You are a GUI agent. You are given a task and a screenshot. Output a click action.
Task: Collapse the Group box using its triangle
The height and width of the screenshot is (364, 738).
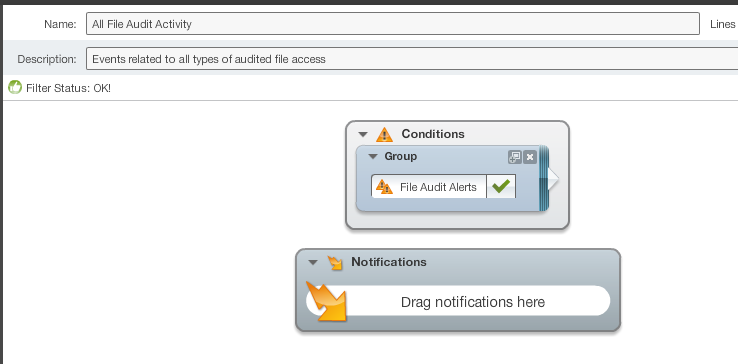point(373,156)
